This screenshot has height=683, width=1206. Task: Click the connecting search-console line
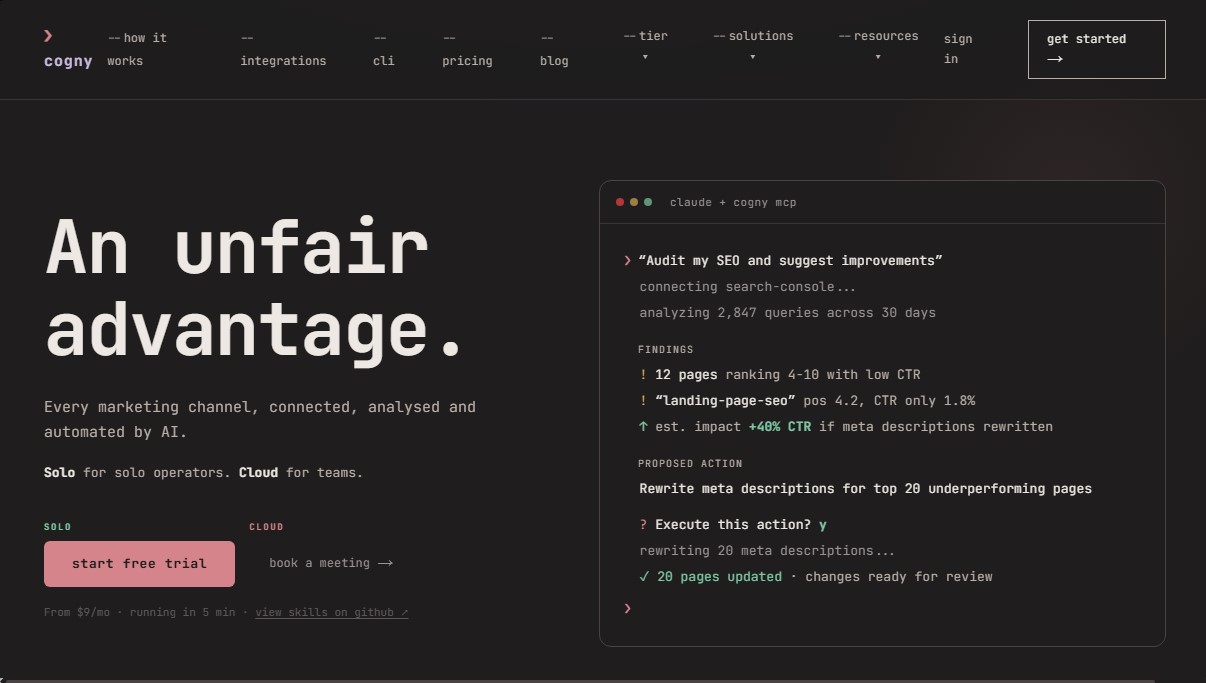748,287
